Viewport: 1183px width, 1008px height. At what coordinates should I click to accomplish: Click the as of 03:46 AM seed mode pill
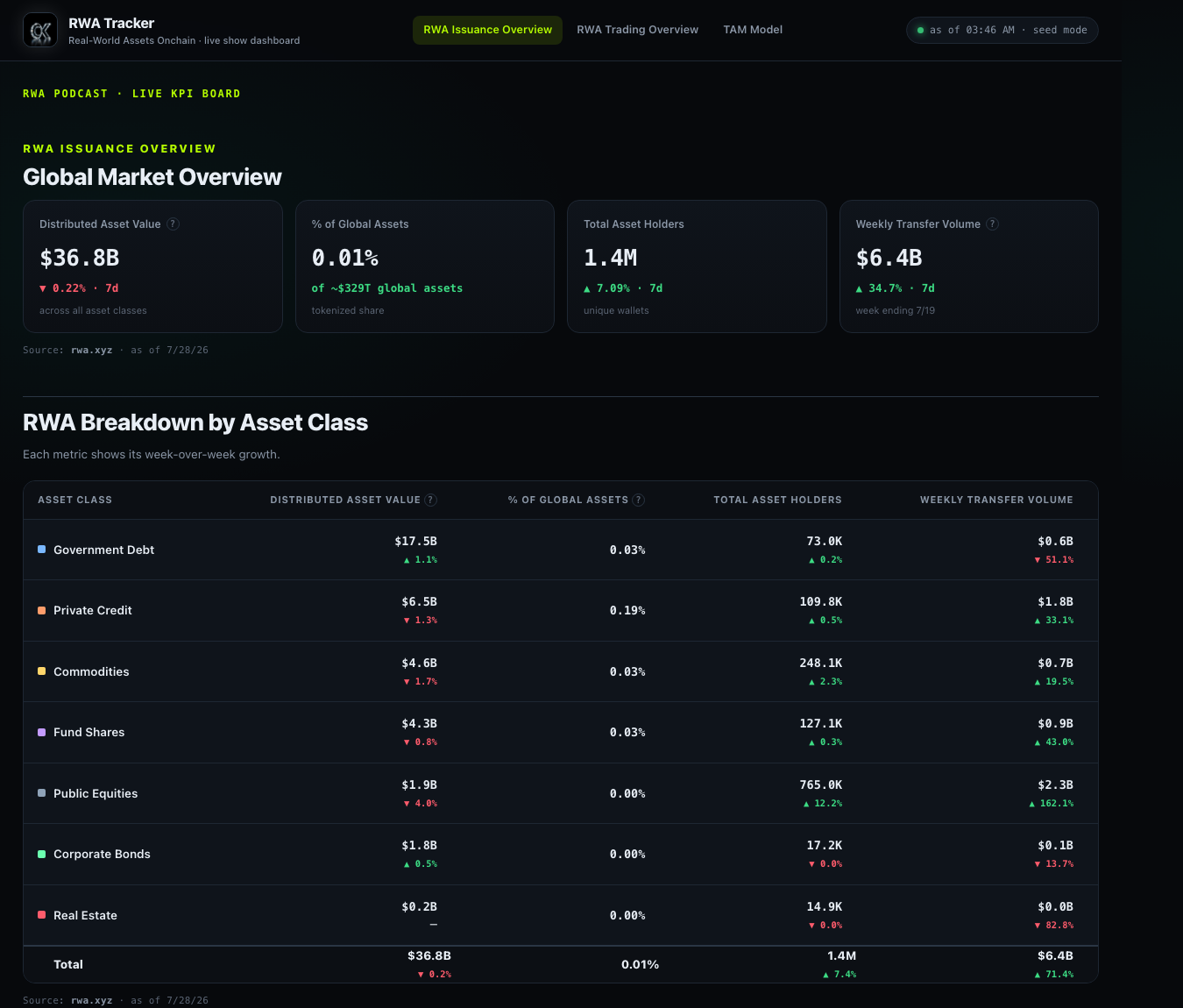[x=1002, y=30]
